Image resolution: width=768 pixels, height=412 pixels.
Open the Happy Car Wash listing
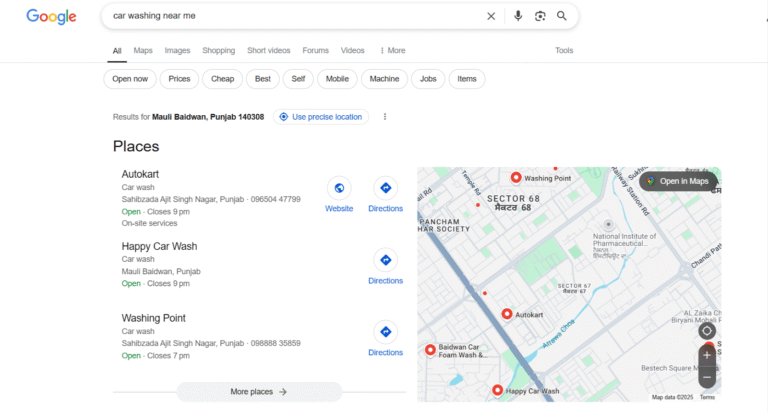tap(159, 246)
